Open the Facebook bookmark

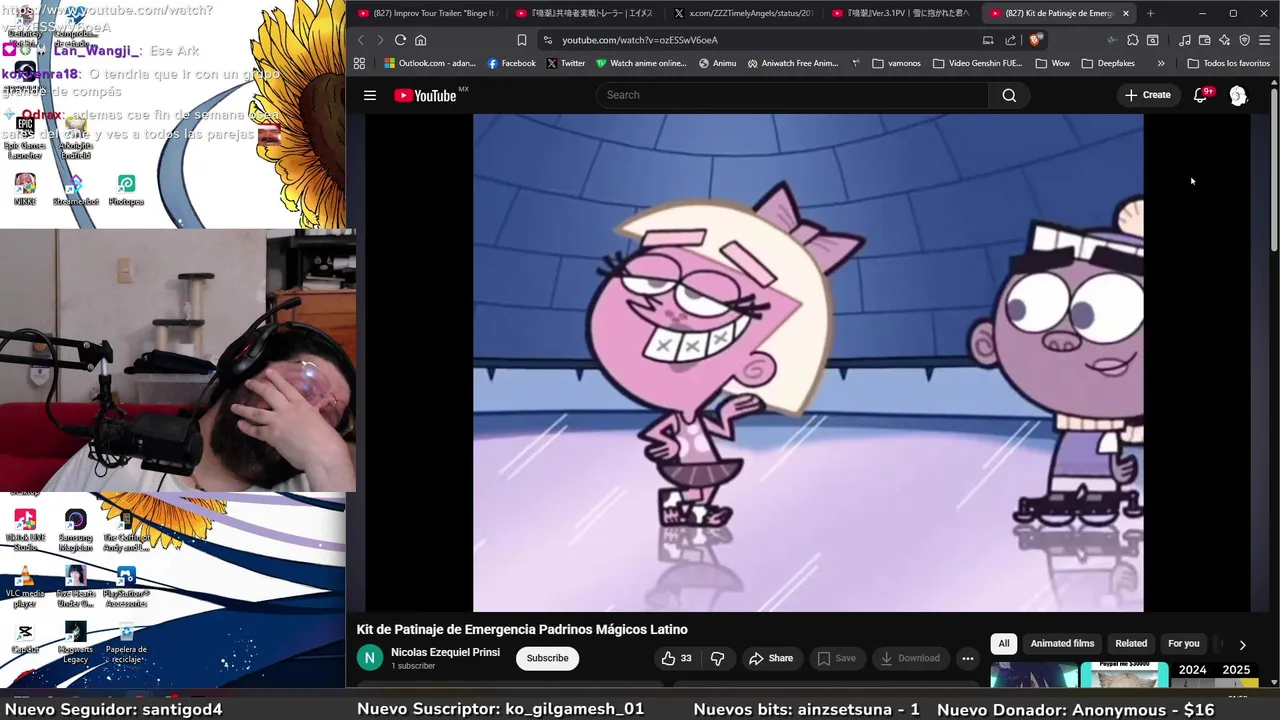pyautogui.click(x=512, y=63)
